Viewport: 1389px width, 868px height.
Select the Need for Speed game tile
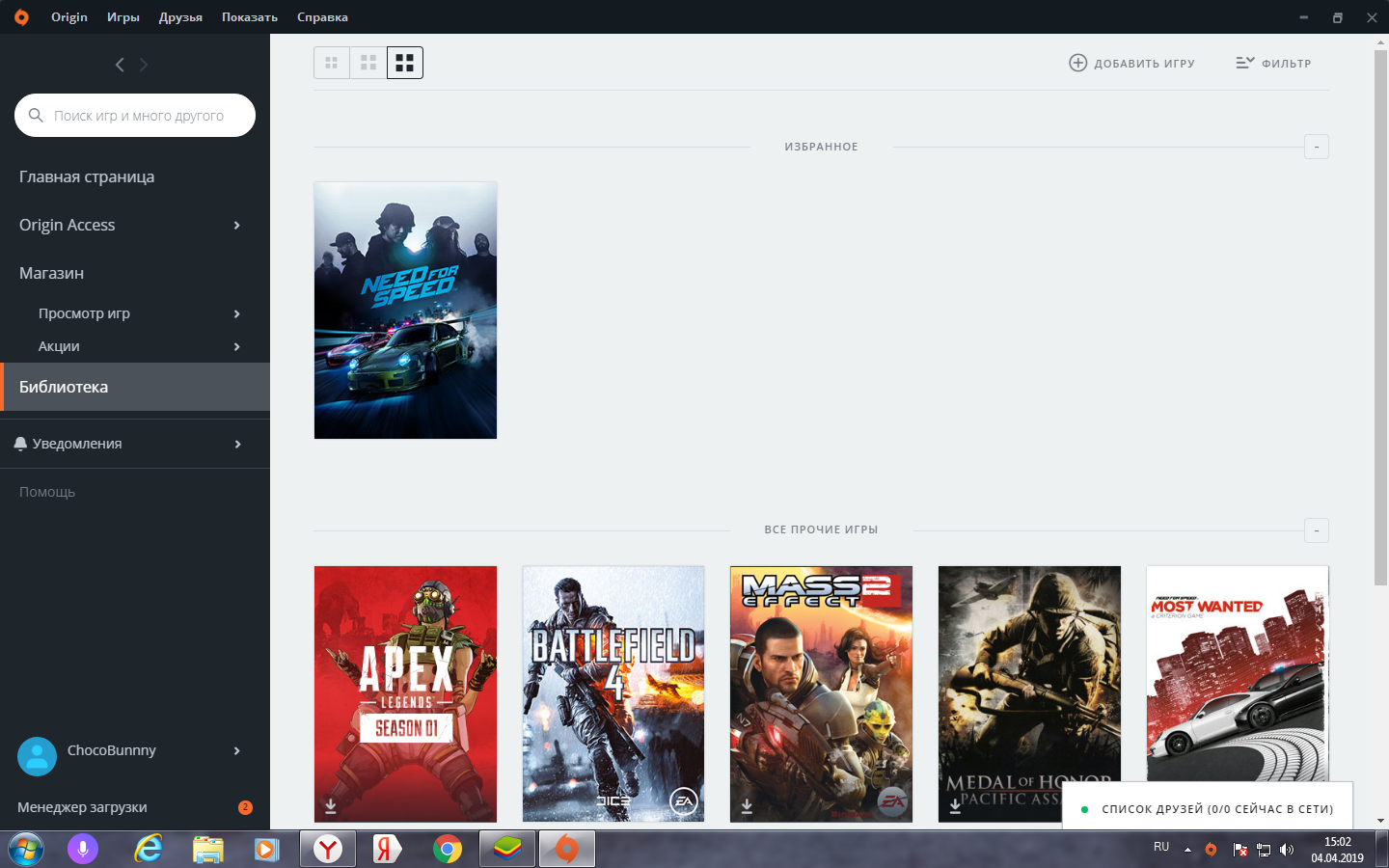pos(405,311)
